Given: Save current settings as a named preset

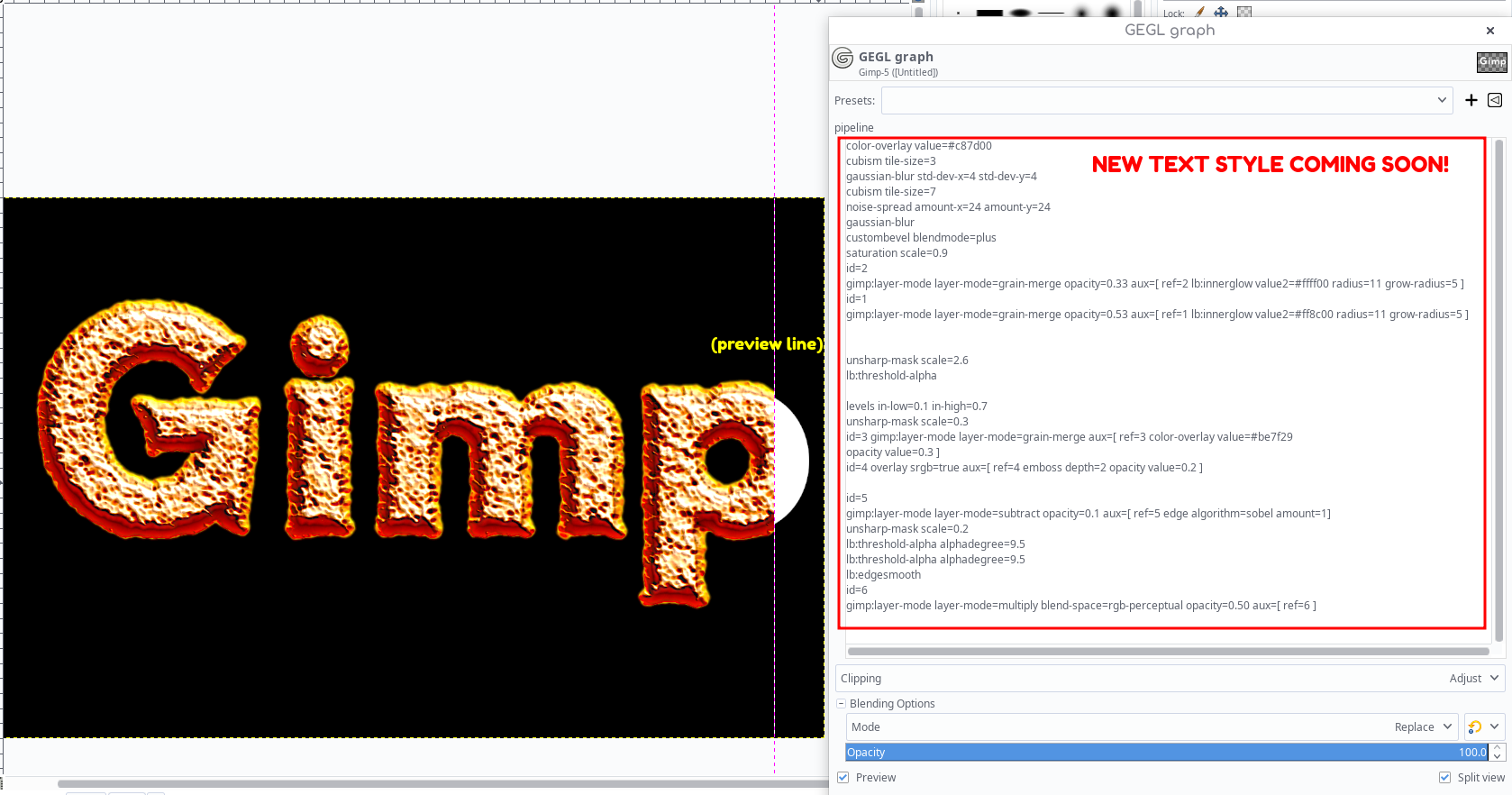Looking at the screenshot, I should click(1471, 100).
